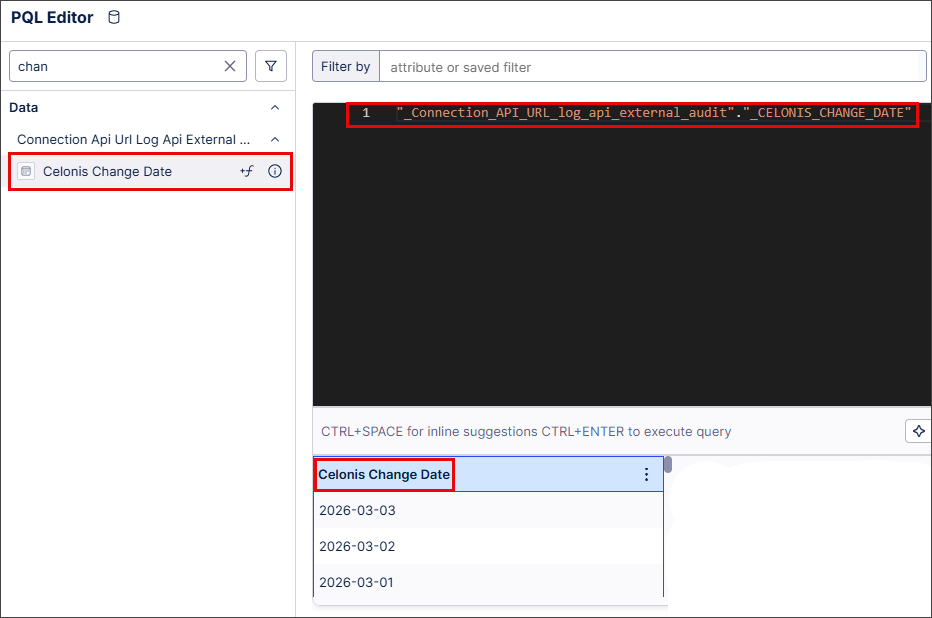
Task: Click the database icon beside PQL Editor title
Action: (114, 17)
